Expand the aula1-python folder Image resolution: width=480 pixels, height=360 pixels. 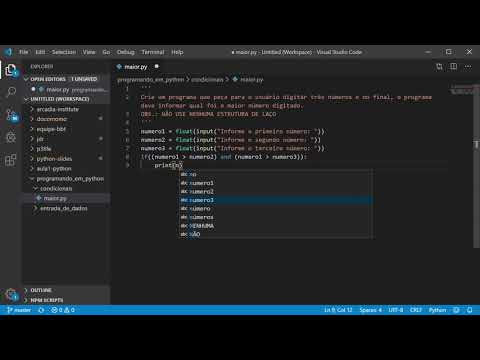tap(54, 169)
